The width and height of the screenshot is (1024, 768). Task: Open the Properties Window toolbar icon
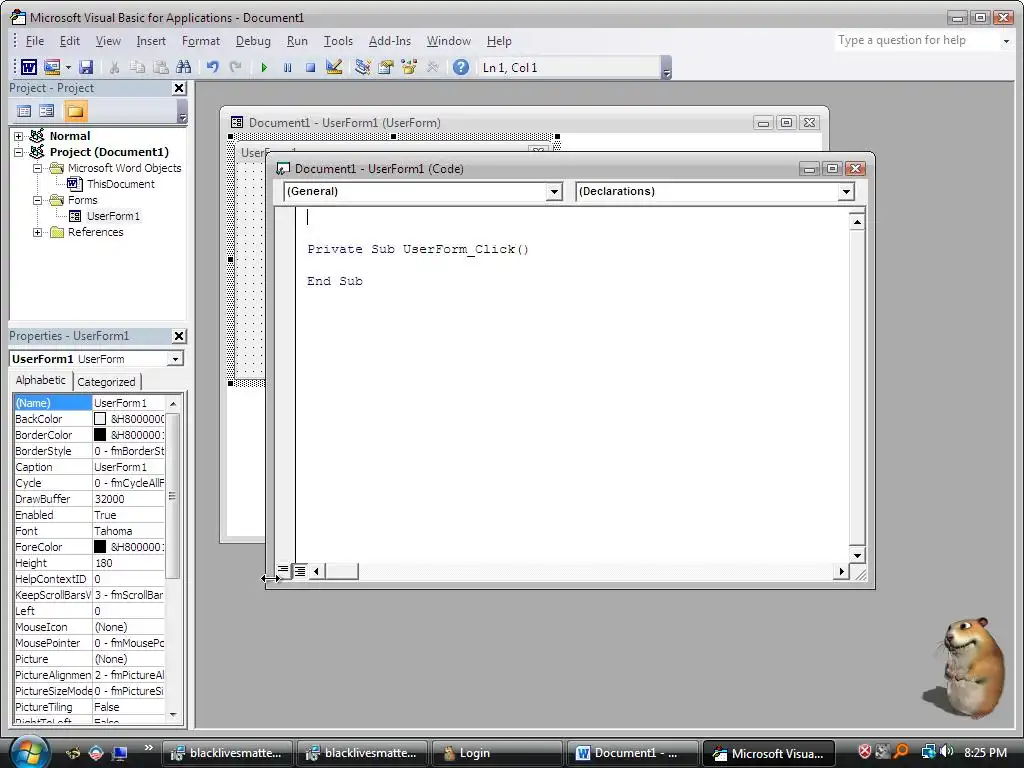pyautogui.click(x=386, y=67)
